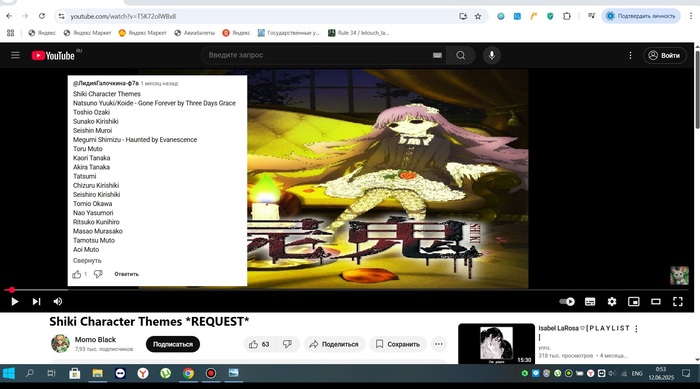Open Momo Black channel avatar
Screen dimensions: 700x389
point(60,343)
